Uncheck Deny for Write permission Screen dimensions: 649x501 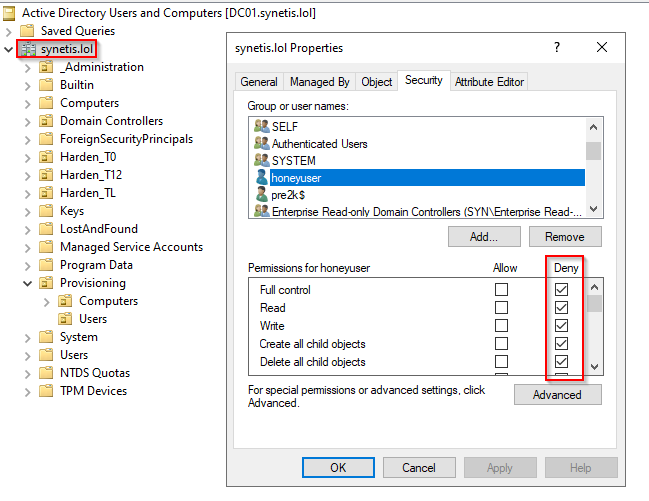[561, 325]
